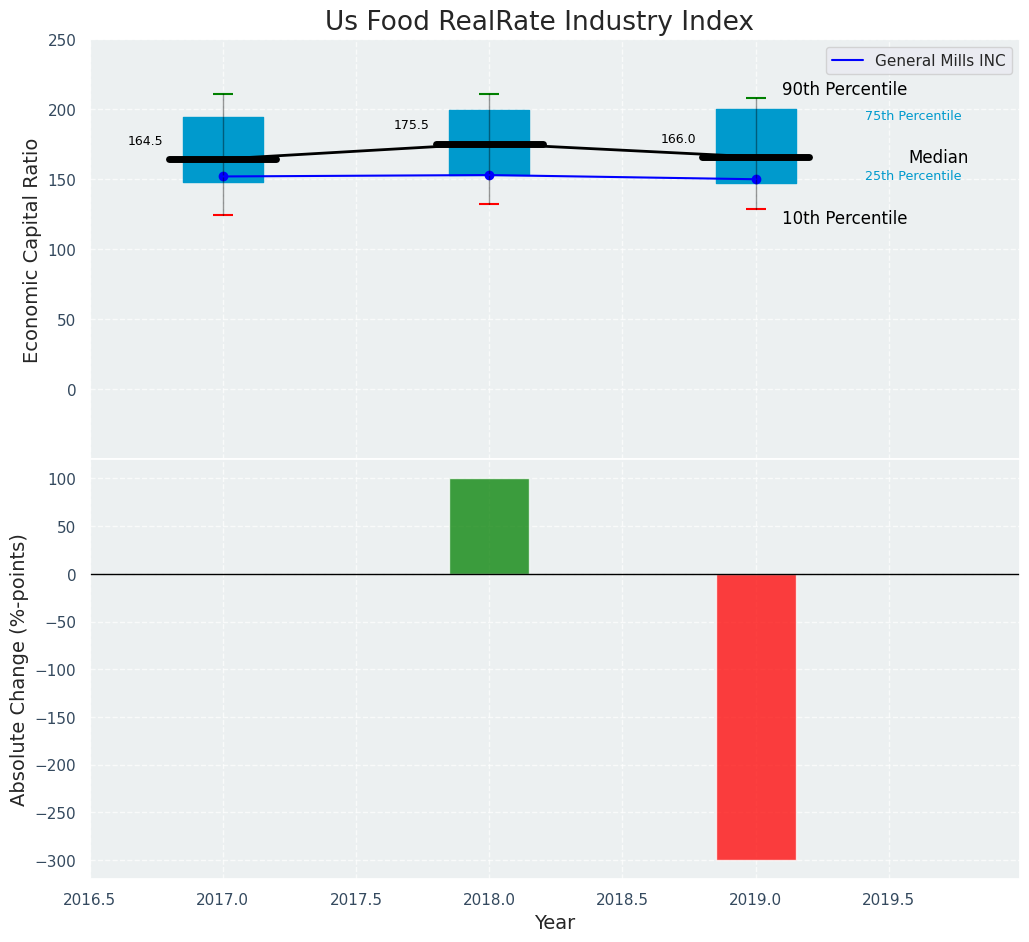The height and width of the screenshot is (942, 1029).
Task: Click the red 10th percentile cap for 2018
Action: click(x=489, y=204)
